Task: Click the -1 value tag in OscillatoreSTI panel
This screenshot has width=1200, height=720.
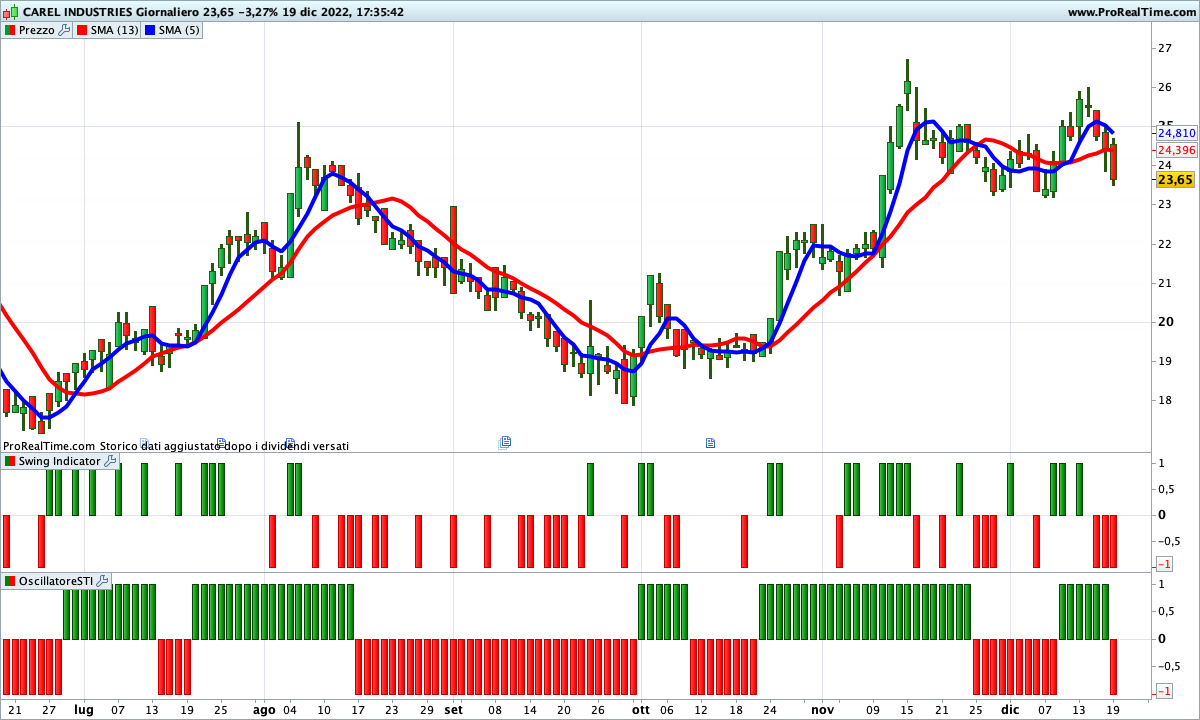Action: [1163, 691]
